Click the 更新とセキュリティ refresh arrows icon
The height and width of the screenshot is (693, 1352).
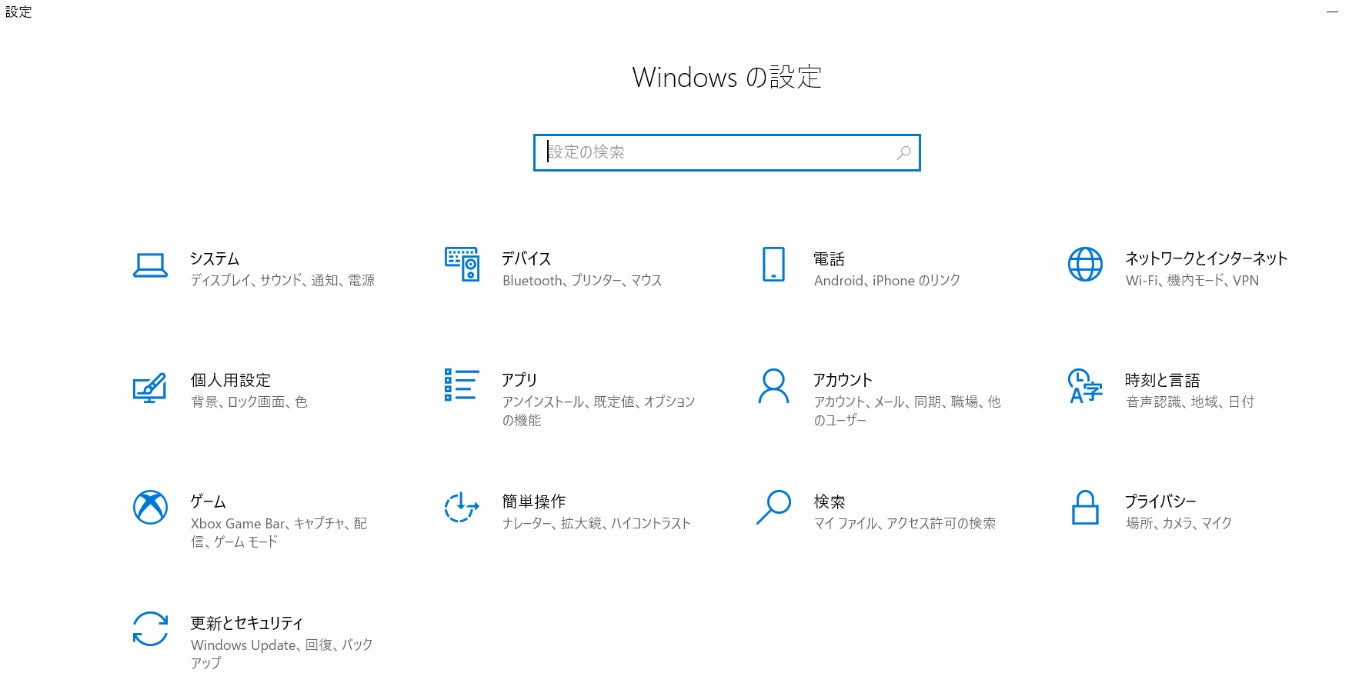150,629
